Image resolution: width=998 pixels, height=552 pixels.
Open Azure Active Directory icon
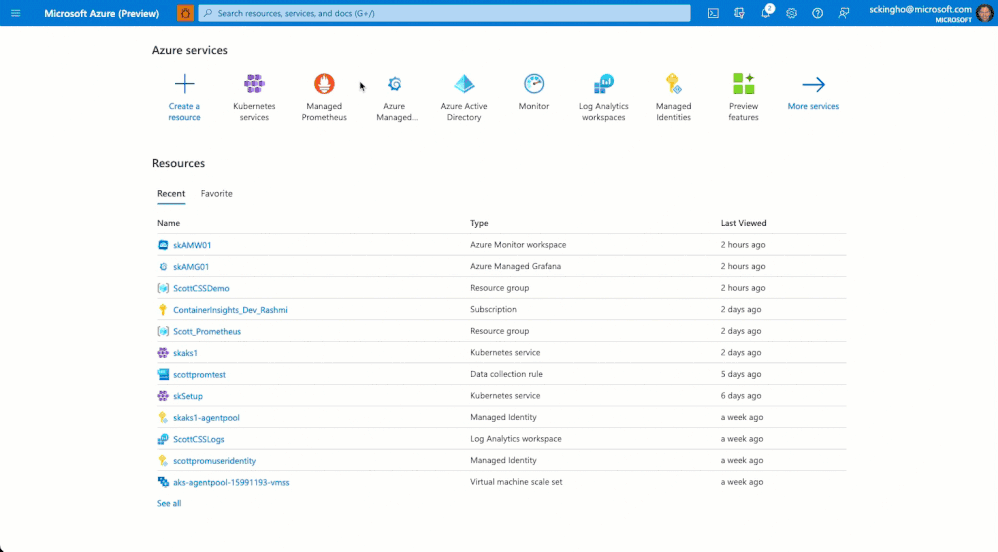pyautogui.click(x=464, y=83)
